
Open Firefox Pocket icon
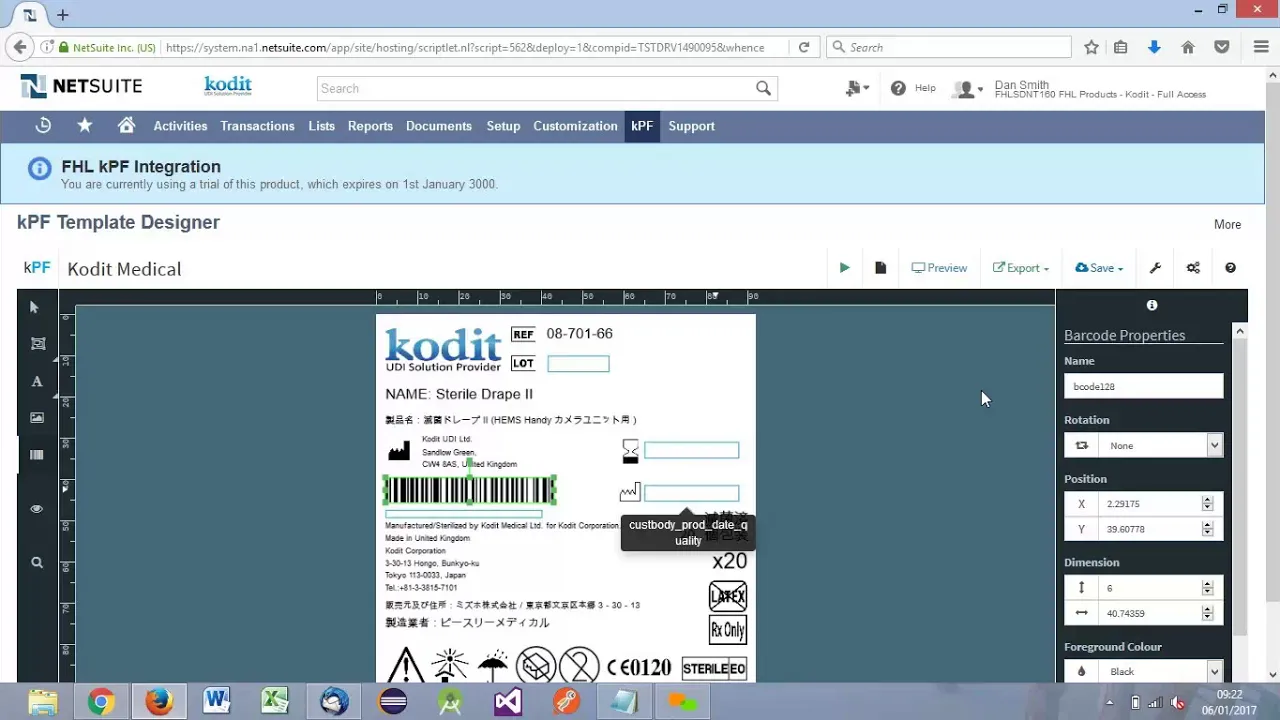(1221, 47)
